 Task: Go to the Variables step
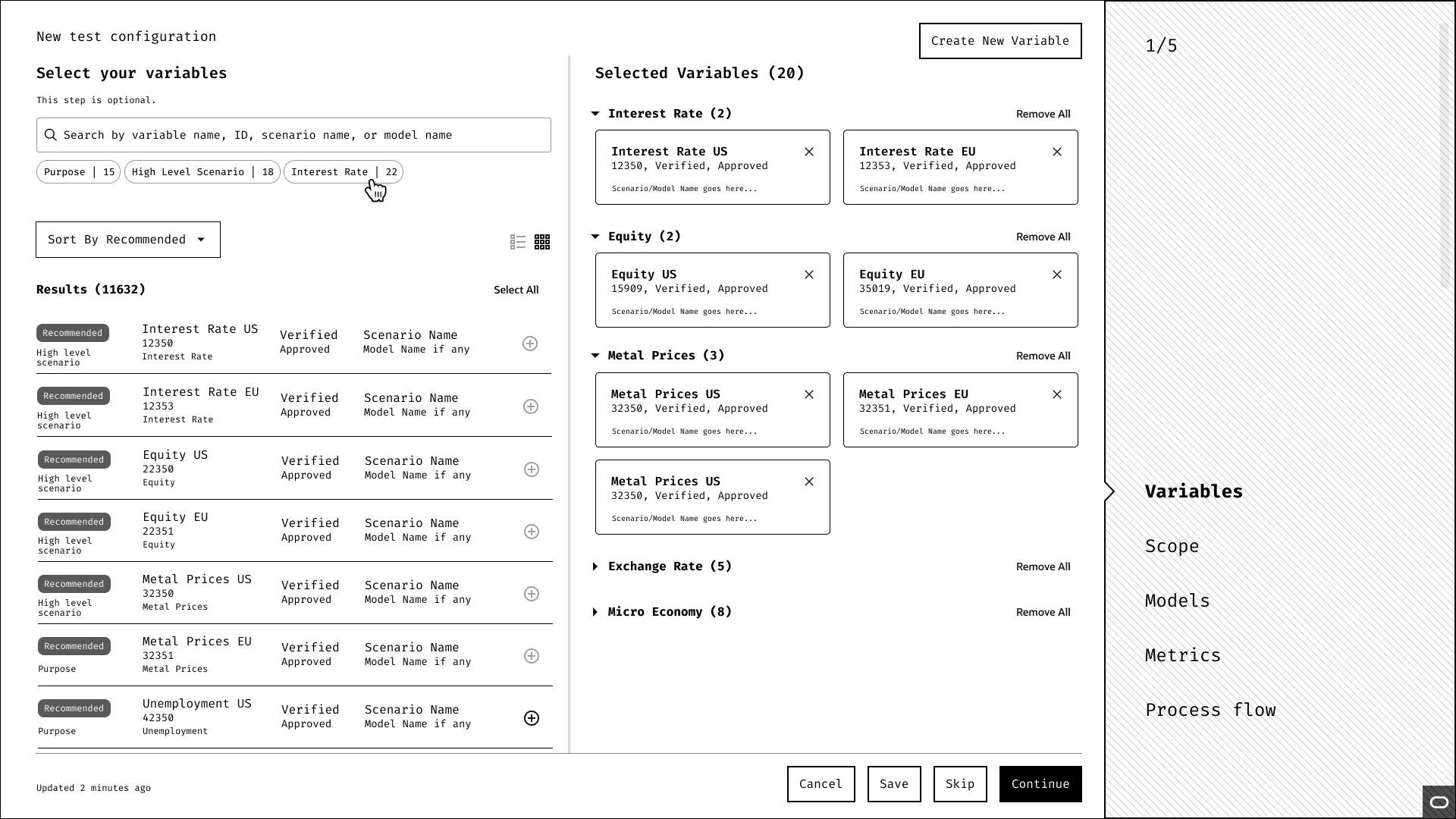tap(1194, 491)
